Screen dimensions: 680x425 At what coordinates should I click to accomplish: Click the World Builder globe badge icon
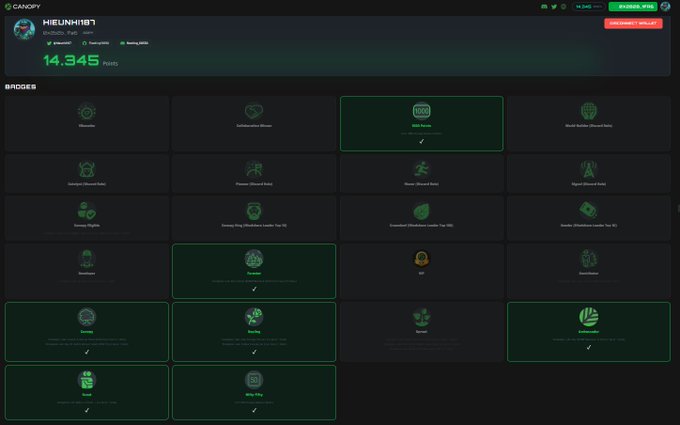[589, 111]
